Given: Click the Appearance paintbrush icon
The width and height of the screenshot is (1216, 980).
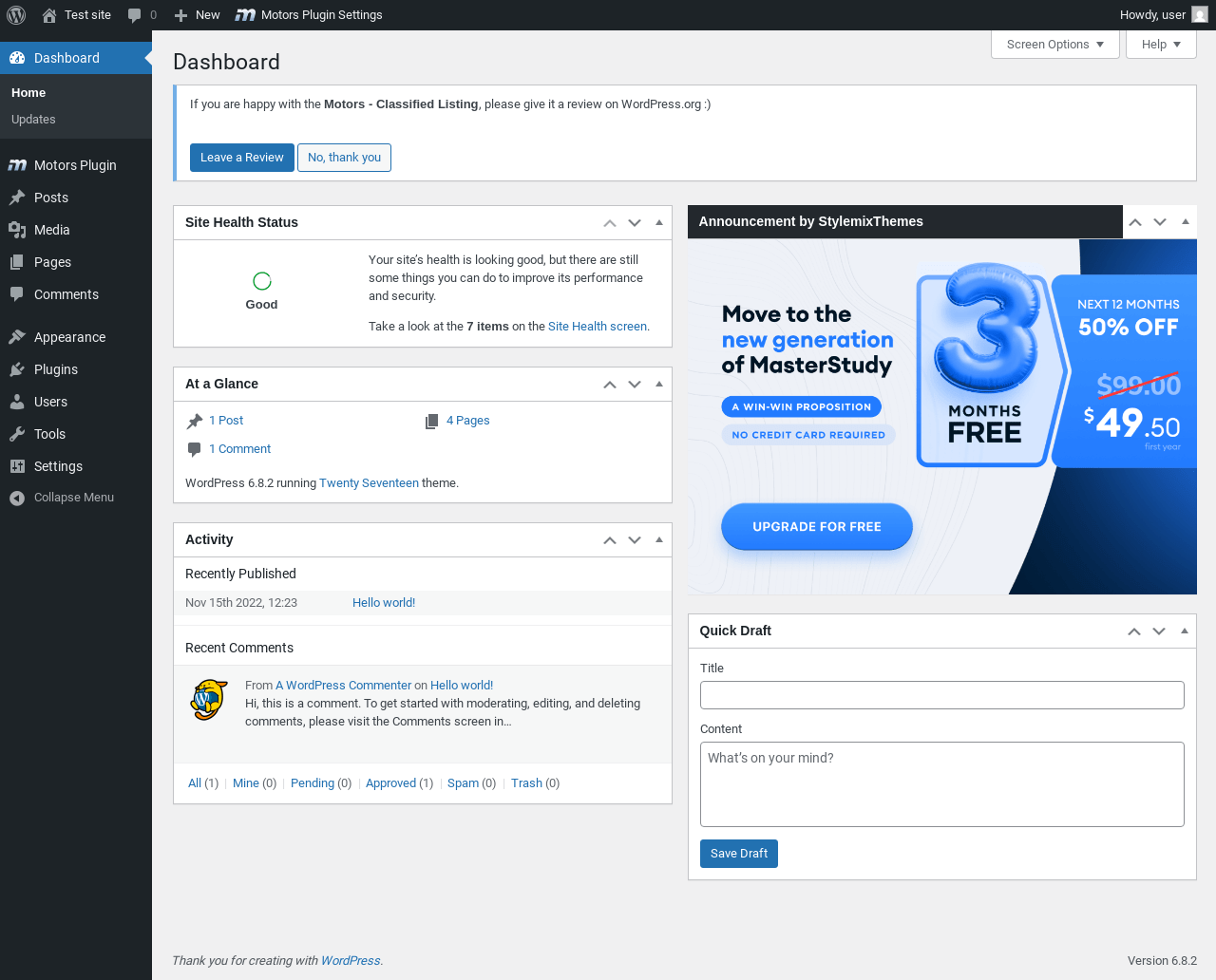Looking at the screenshot, I should pos(17,337).
